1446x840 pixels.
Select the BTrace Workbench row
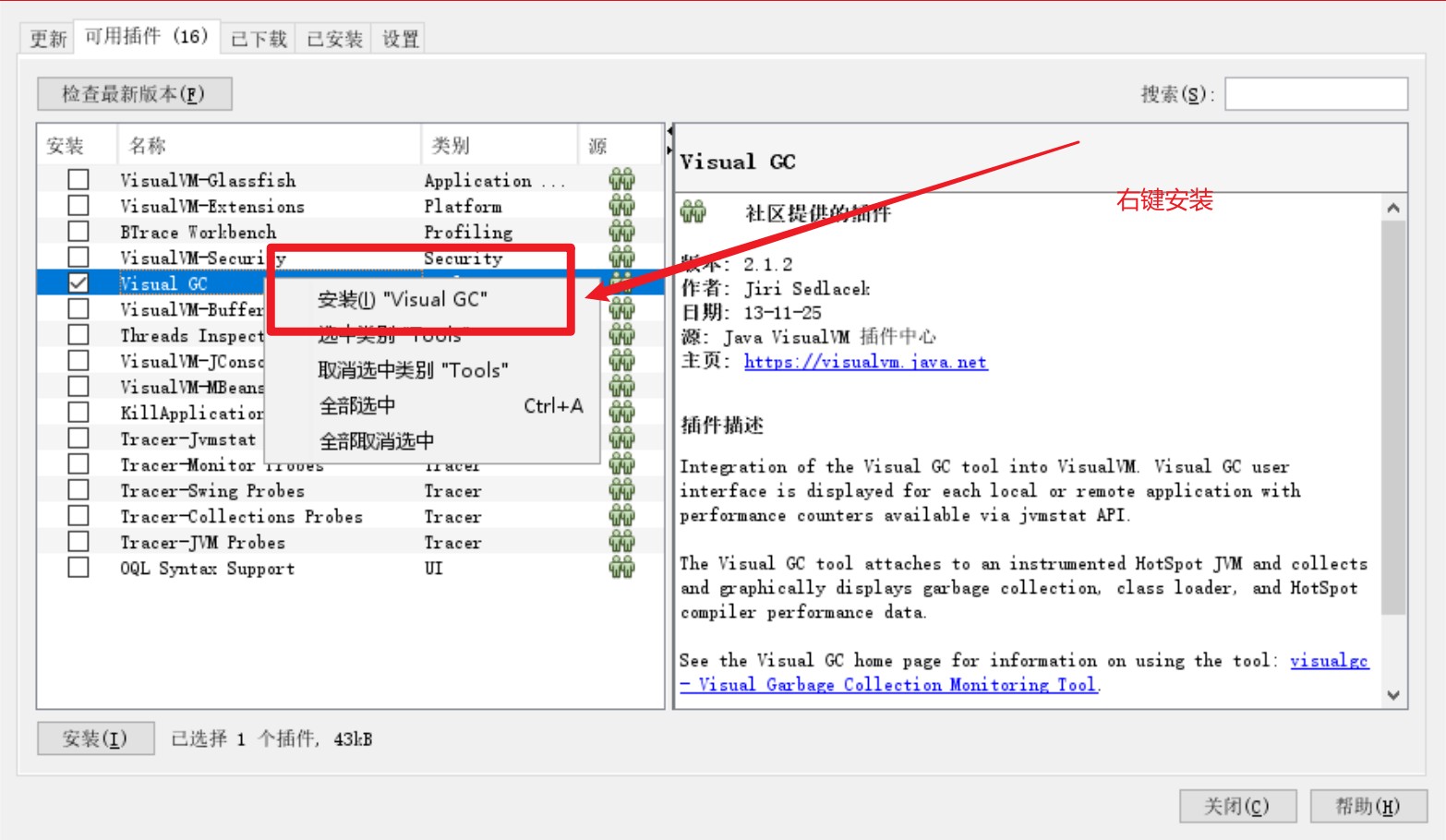tap(351, 232)
